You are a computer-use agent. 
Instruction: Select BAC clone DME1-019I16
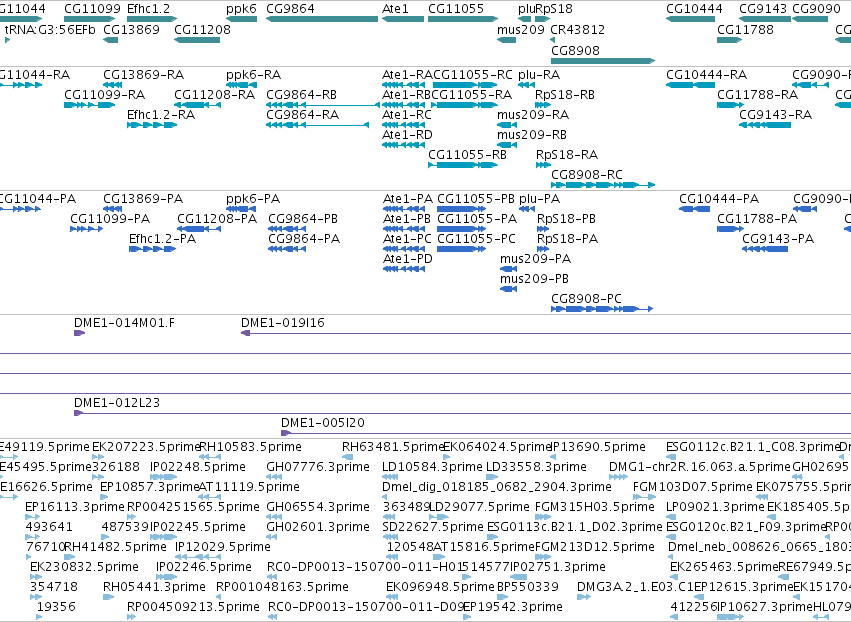pyautogui.click(x=546, y=333)
